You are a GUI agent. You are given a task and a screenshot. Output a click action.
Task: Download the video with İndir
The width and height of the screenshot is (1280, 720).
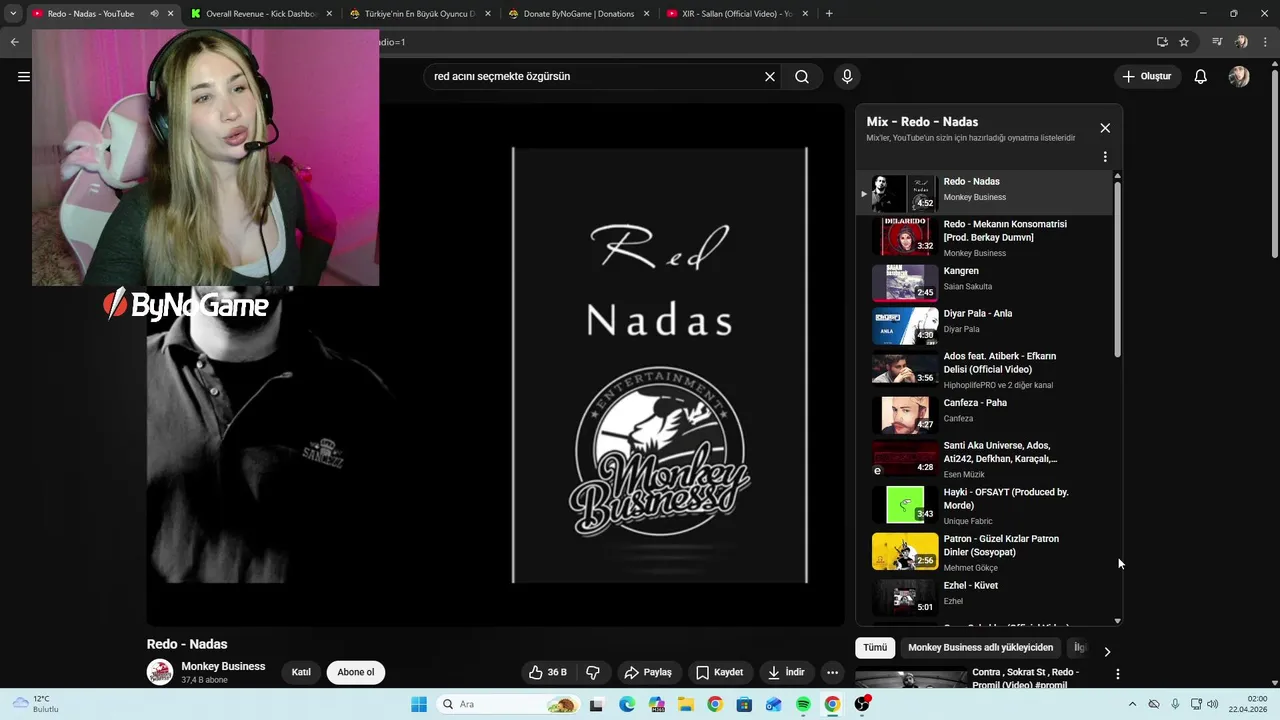click(x=786, y=673)
